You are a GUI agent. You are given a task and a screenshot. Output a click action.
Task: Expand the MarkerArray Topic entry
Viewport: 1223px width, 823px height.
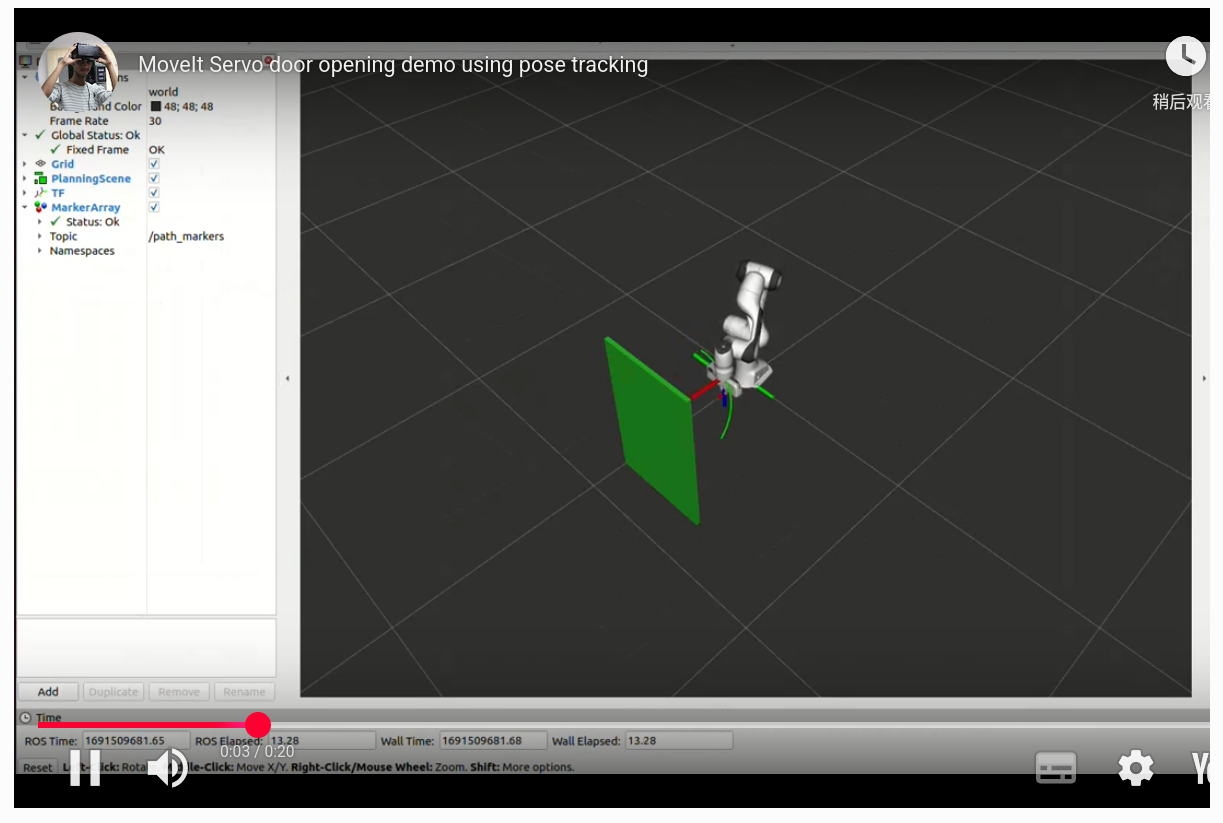[x=39, y=236]
